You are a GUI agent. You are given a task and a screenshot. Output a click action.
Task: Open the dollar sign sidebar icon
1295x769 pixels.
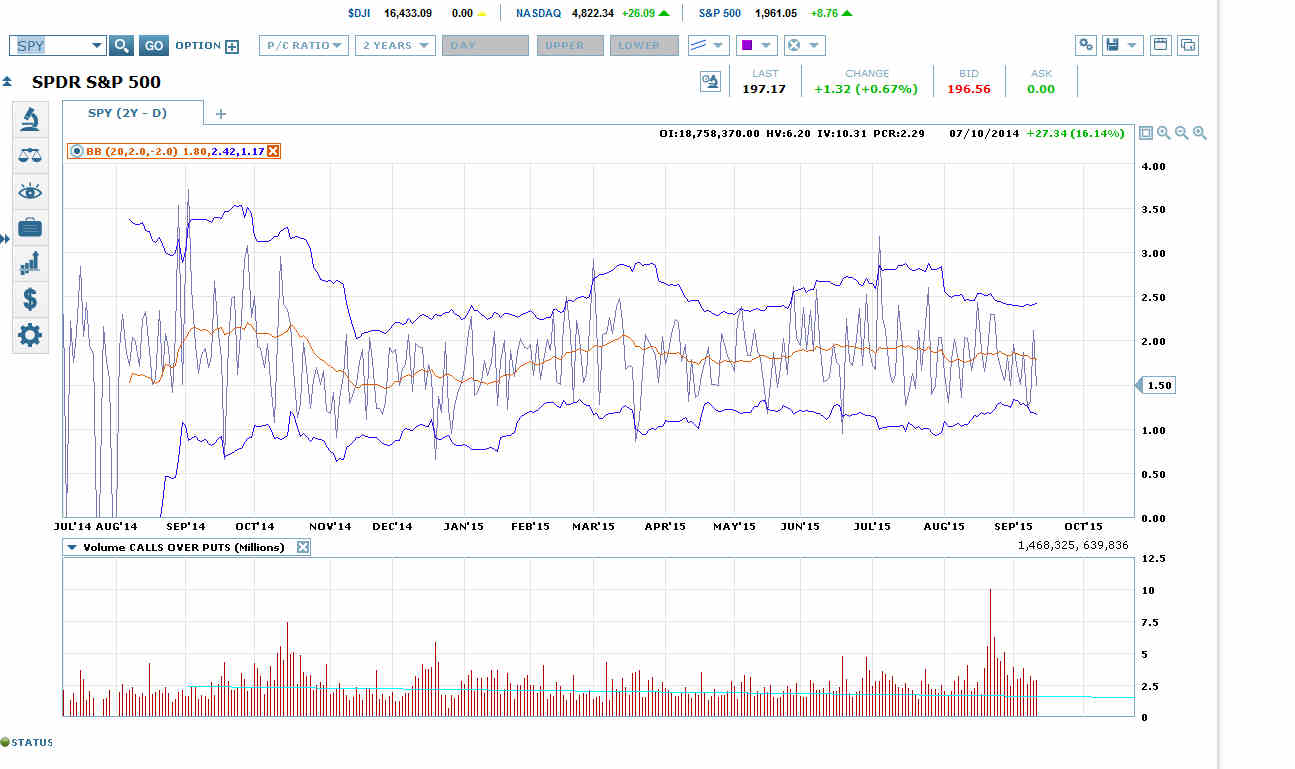(x=30, y=299)
